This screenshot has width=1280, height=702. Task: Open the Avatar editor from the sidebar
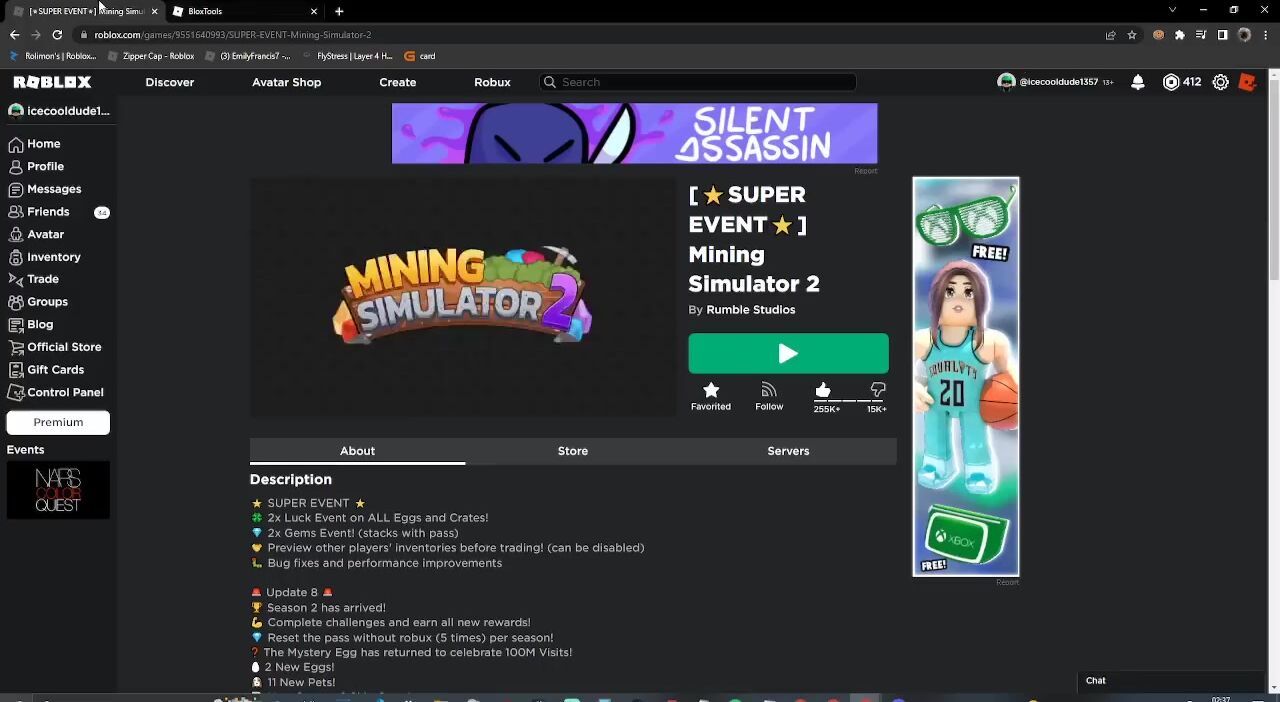point(36,234)
